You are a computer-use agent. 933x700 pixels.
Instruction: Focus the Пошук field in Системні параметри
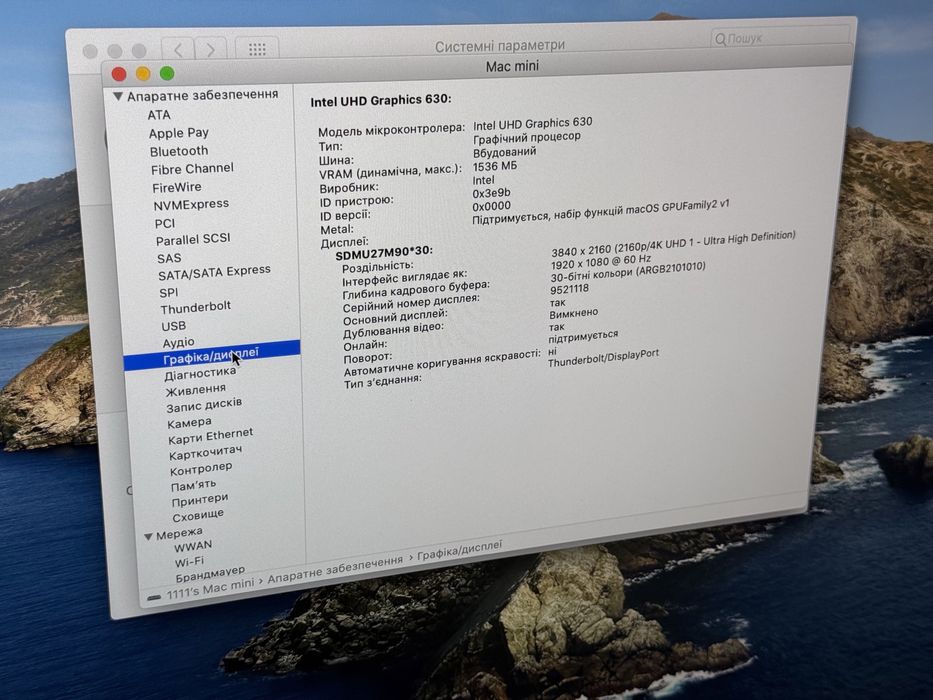pos(781,39)
